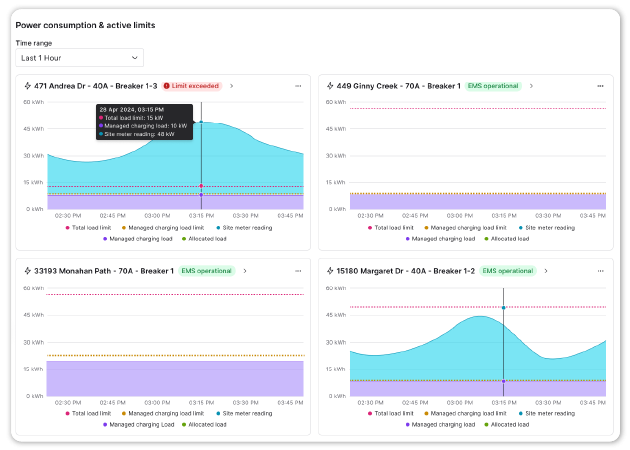Click 03:15 PM marker point on Margaret Dr chart

pyautogui.click(x=503, y=308)
